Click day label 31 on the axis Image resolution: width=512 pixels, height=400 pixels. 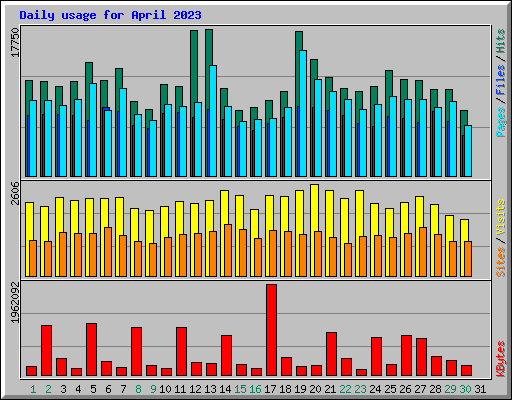pos(480,389)
